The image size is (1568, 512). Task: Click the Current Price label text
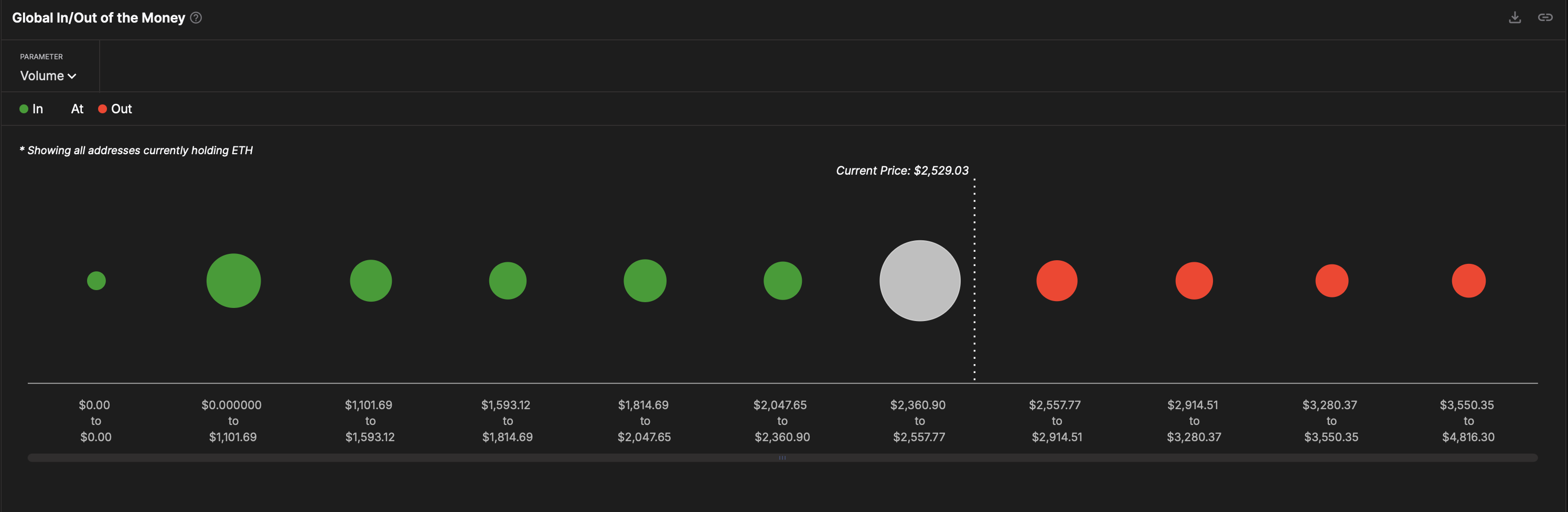[x=902, y=170]
